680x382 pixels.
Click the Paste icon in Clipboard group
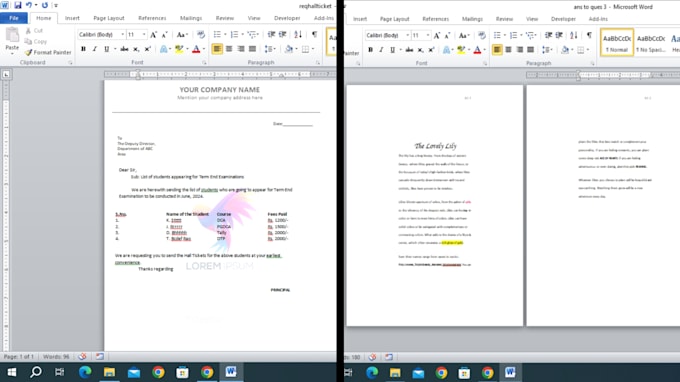click(x=12, y=35)
